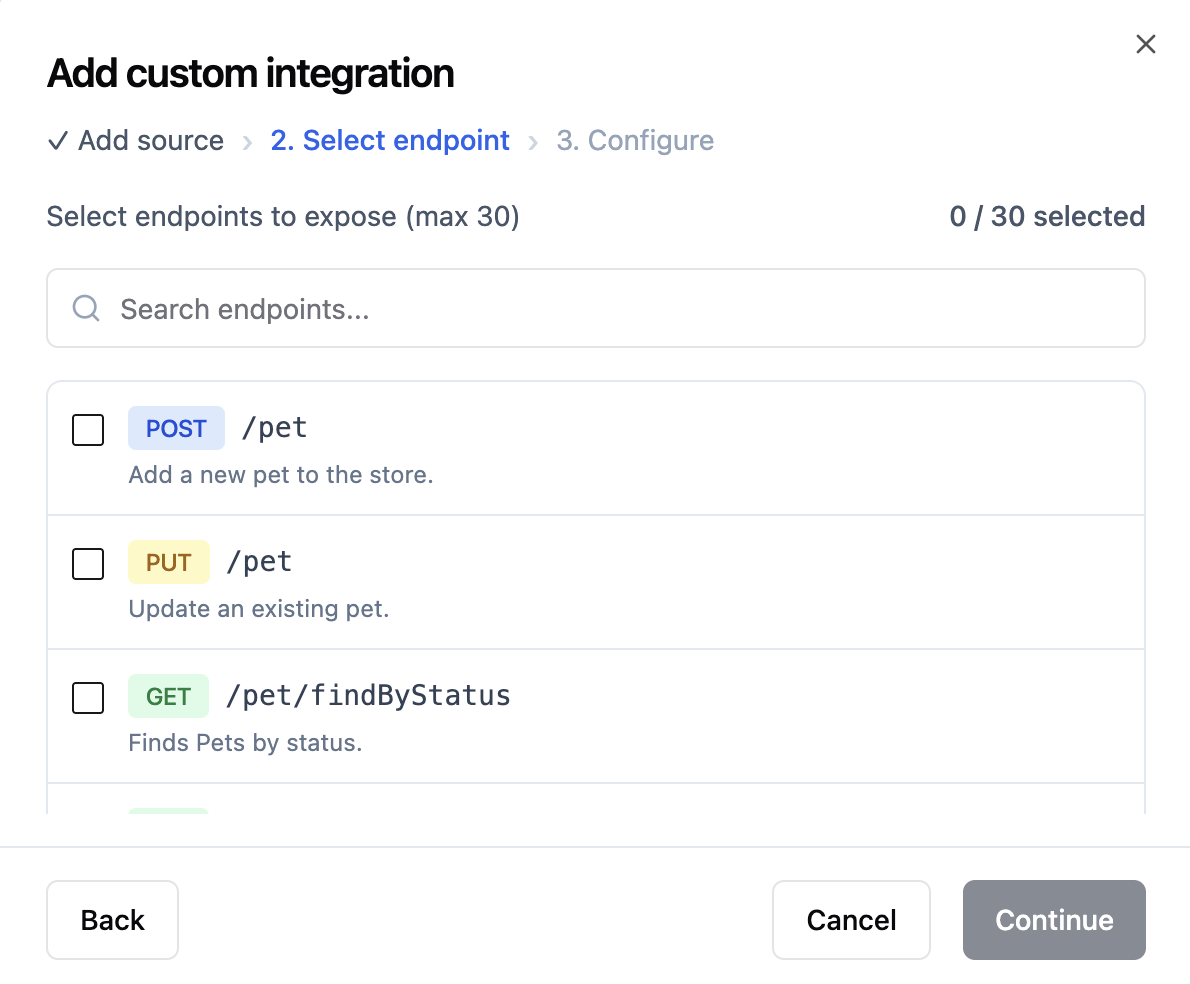The width and height of the screenshot is (1190, 984).
Task: Click the chevron between Add source and Select endpoint
Action: (246, 141)
